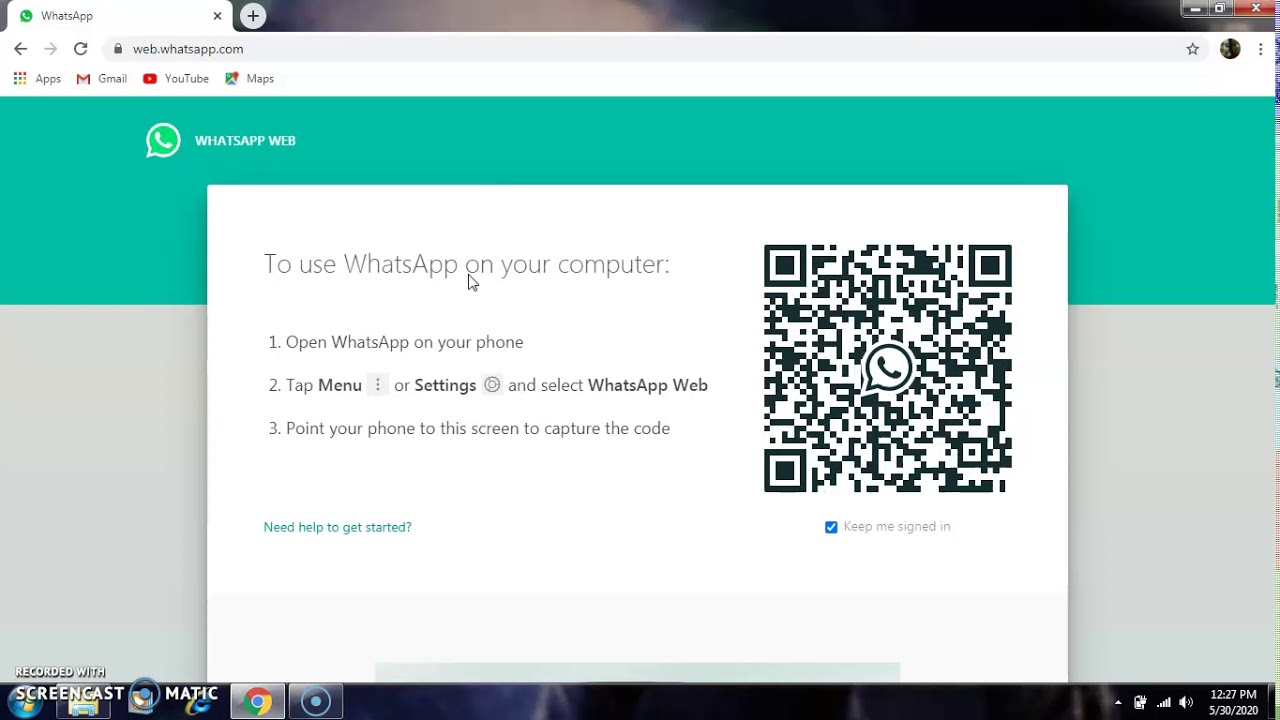Click the network signal tray icon

point(1163,702)
